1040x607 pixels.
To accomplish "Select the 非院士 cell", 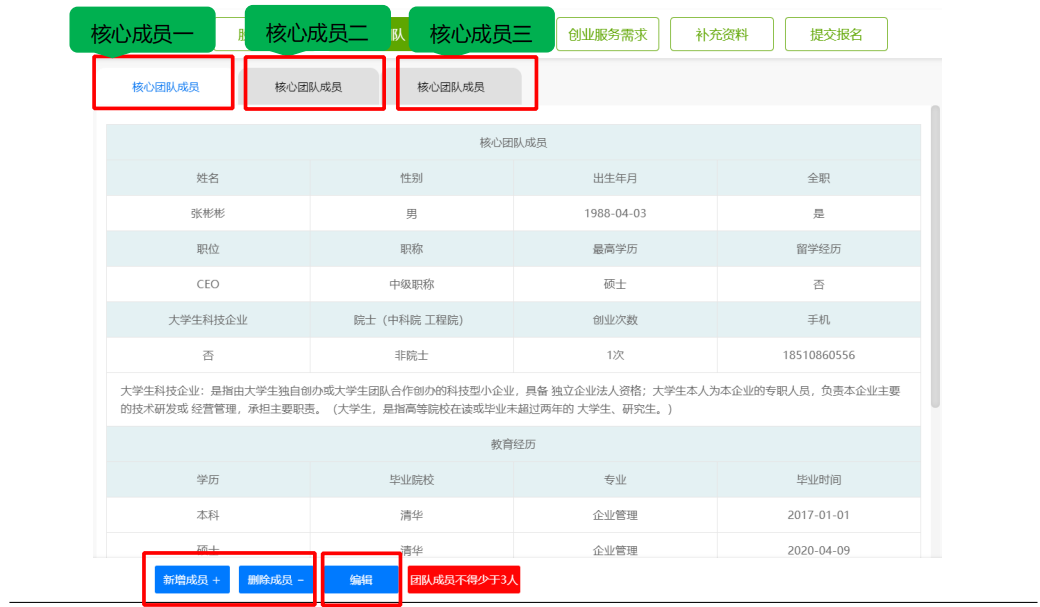I will (411, 356).
